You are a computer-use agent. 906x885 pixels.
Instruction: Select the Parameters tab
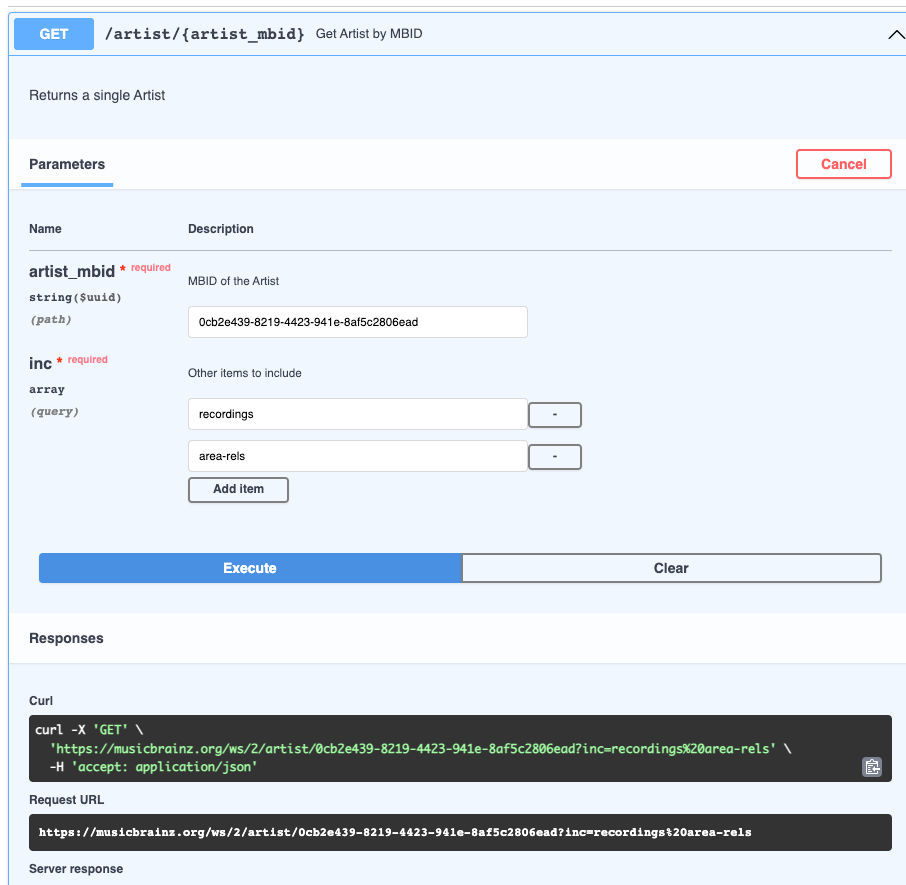[x=67, y=165]
